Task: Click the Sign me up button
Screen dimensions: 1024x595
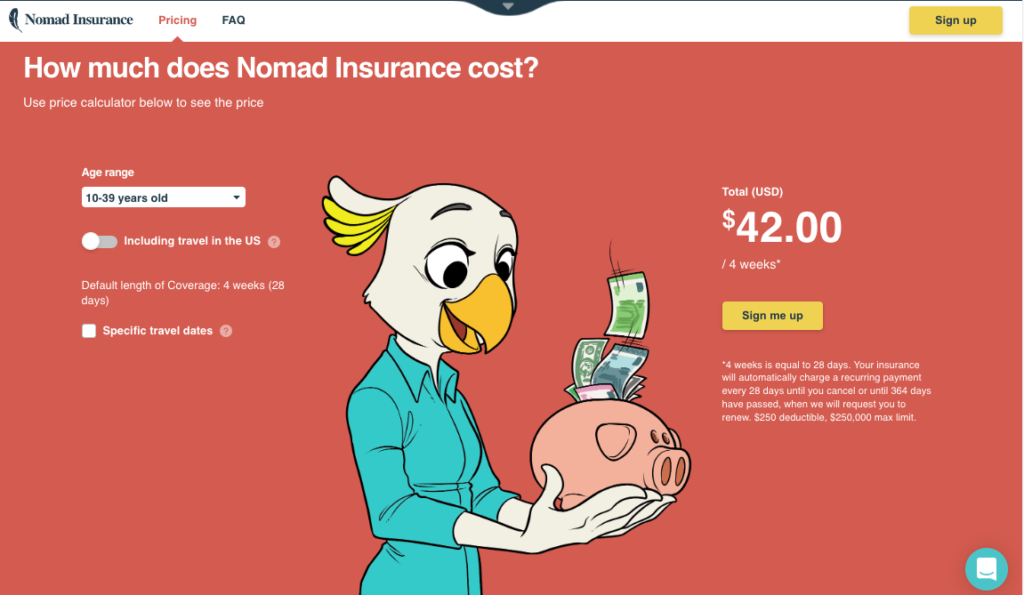Action: (772, 315)
